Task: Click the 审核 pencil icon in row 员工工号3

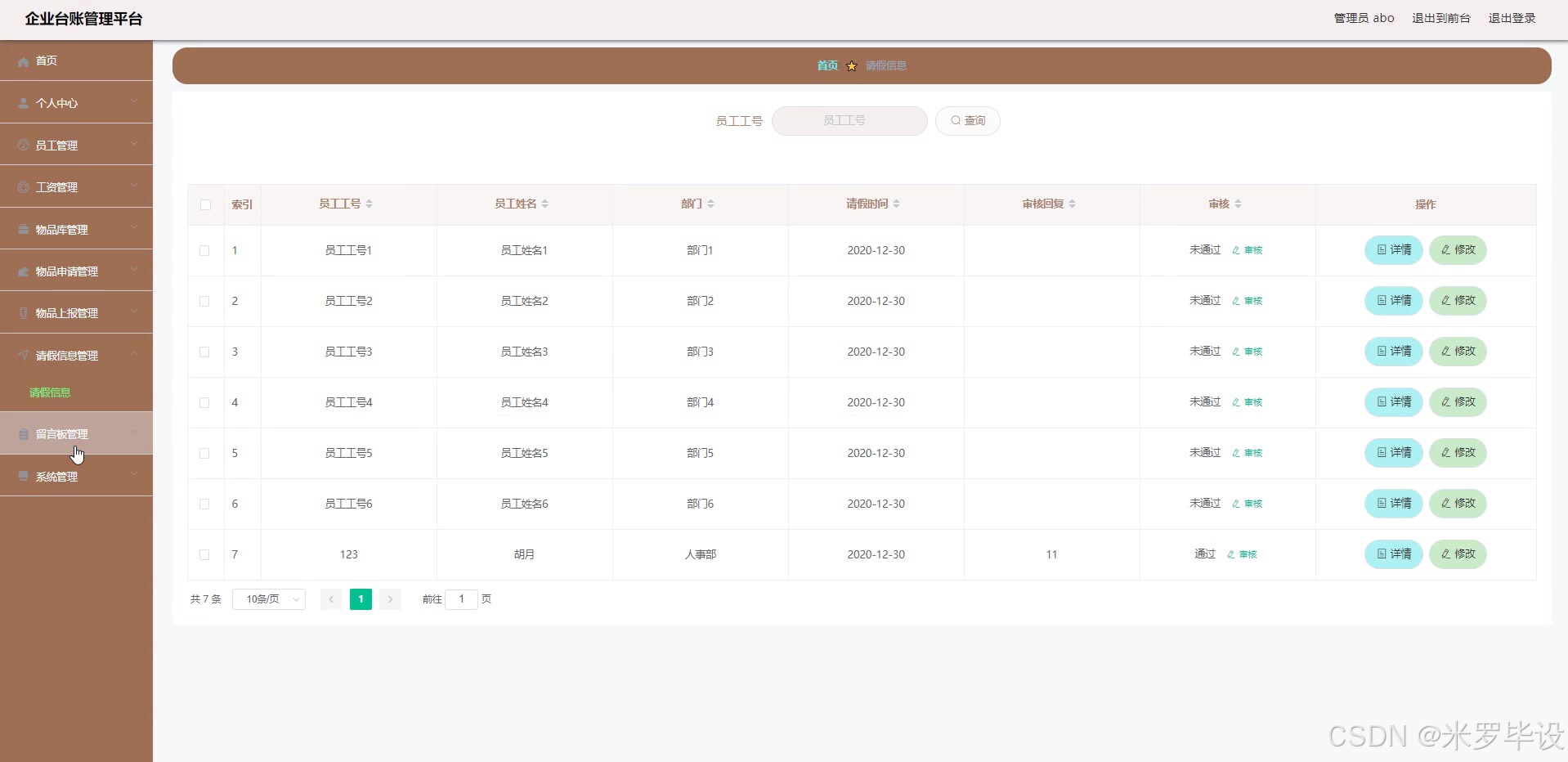Action: [x=1236, y=352]
